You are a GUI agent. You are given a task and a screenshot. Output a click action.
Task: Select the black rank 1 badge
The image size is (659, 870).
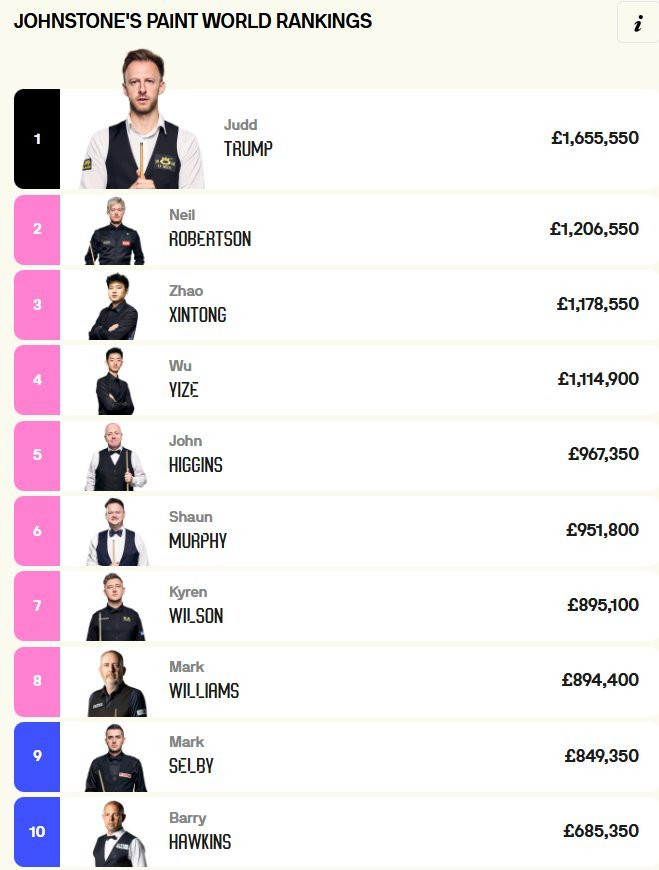pyautogui.click(x=37, y=139)
